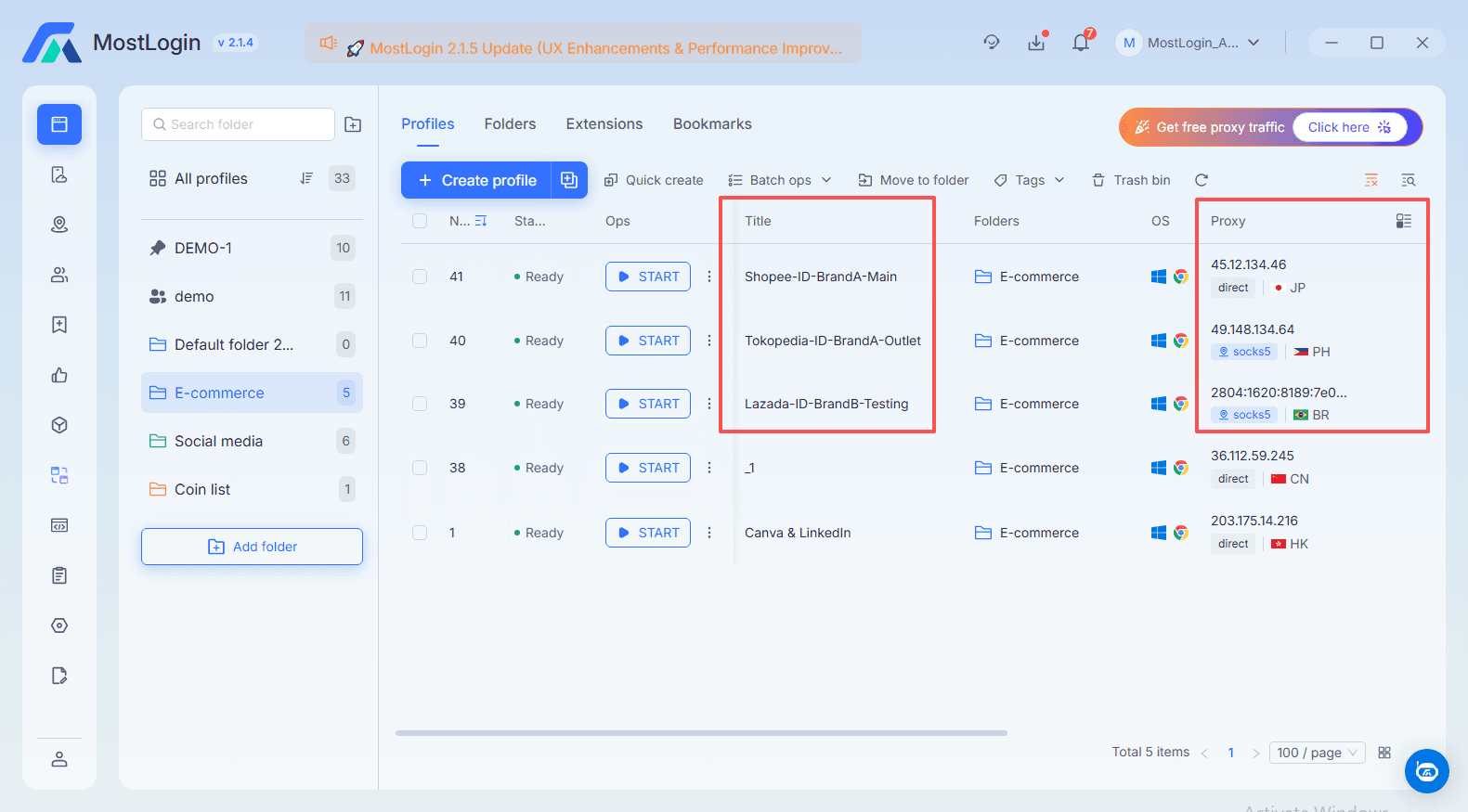Screen dimensions: 1468x812
Task: Open the chat support bubble
Action: pos(1427,771)
